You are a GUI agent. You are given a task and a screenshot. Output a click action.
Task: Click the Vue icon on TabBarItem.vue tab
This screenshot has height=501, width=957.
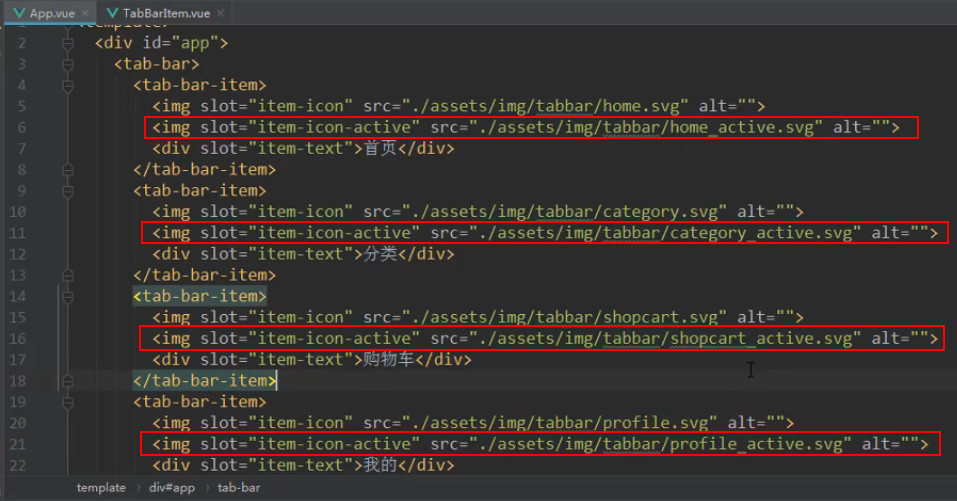(x=112, y=13)
